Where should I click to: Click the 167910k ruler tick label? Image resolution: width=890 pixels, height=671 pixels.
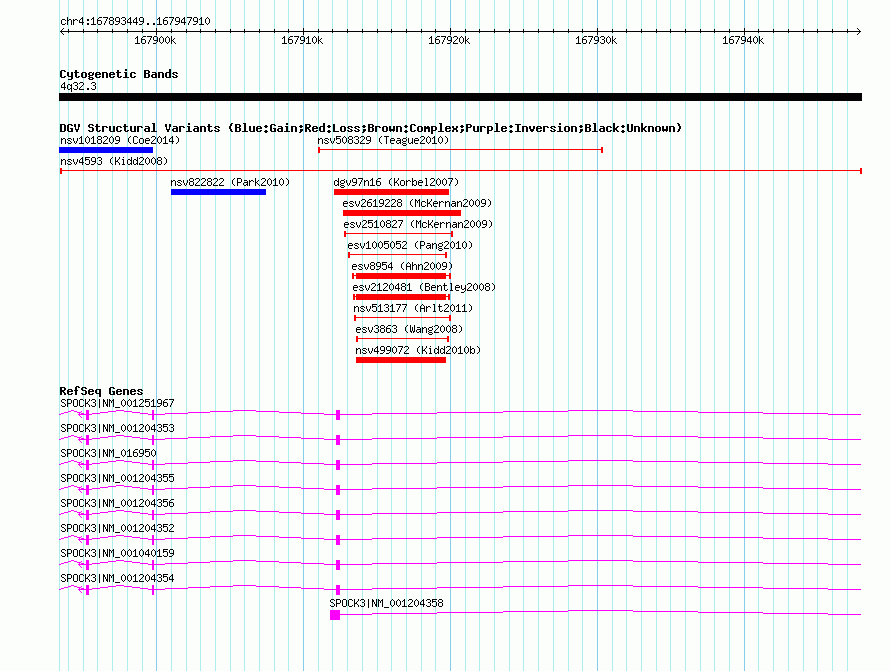point(303,41)
